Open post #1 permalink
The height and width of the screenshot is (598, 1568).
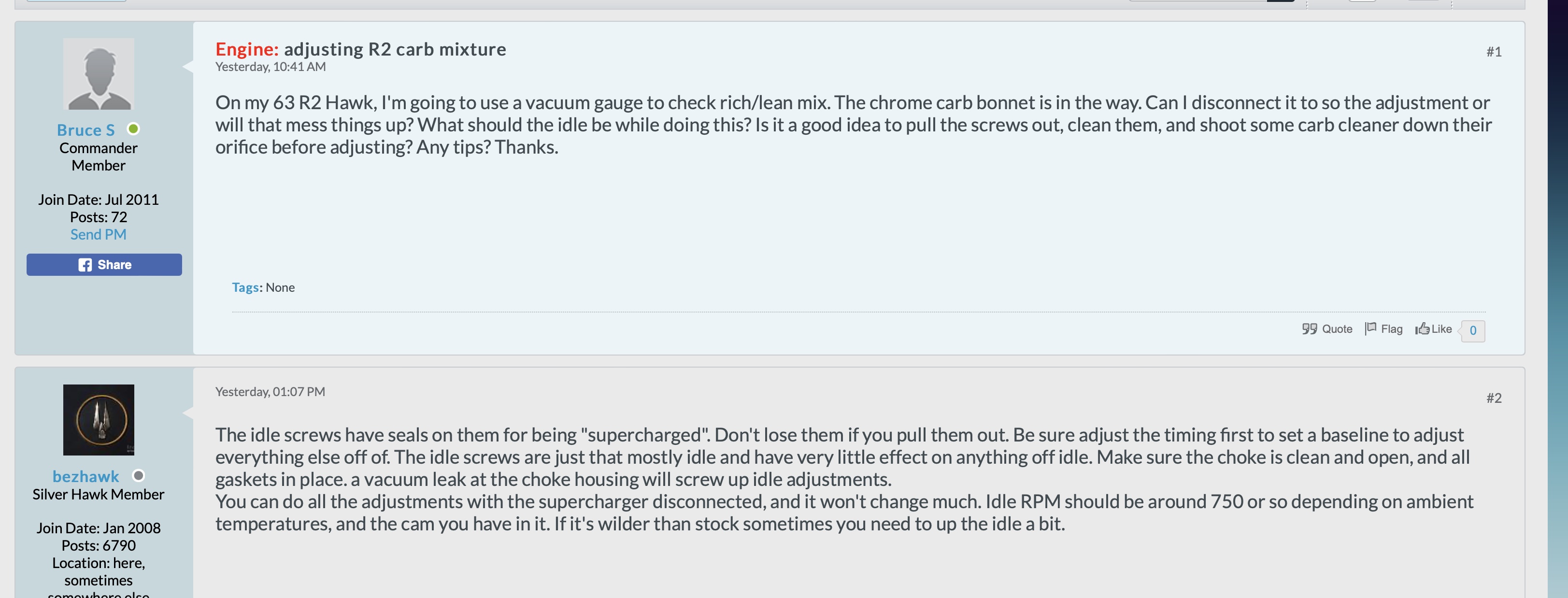click(1494, 52)
